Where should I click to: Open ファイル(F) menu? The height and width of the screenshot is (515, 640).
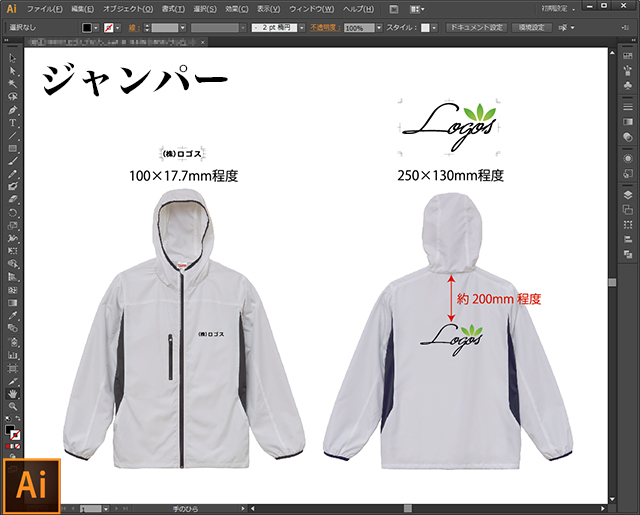[x=44, y=9]
